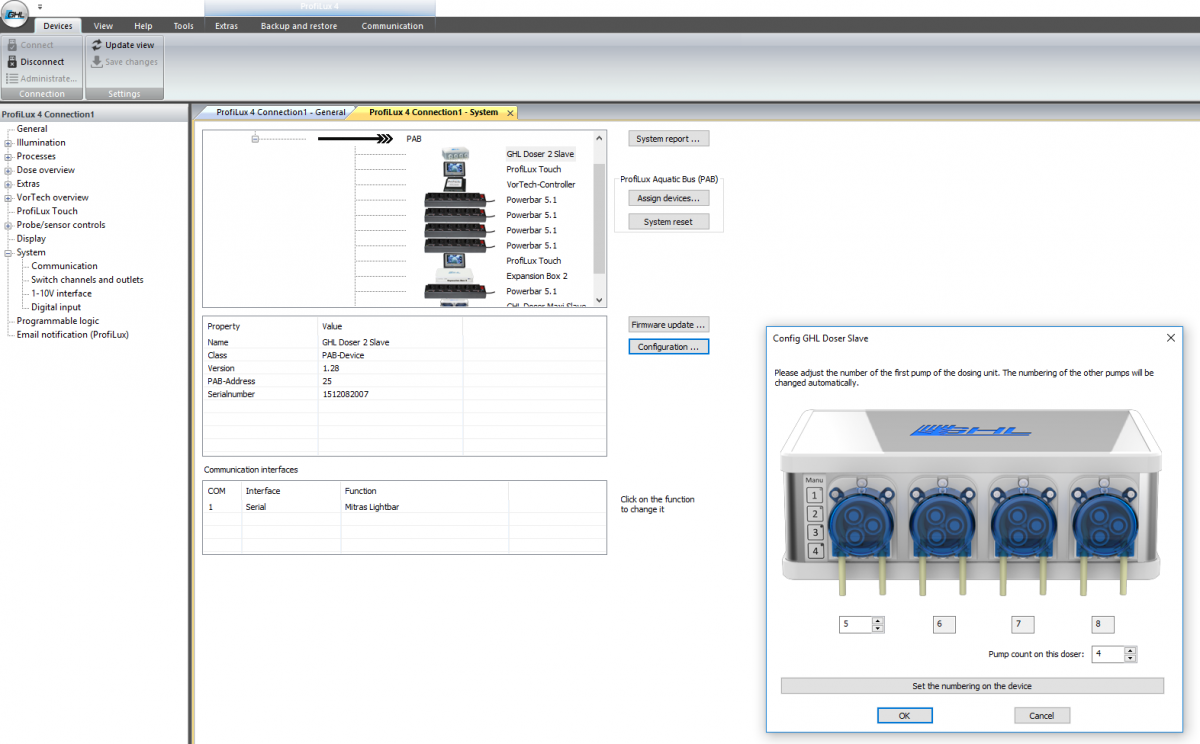This screenshot has width=1200, height=744.
Task: Switch to the Devices ribbon tab
Action: click(57, 26)
